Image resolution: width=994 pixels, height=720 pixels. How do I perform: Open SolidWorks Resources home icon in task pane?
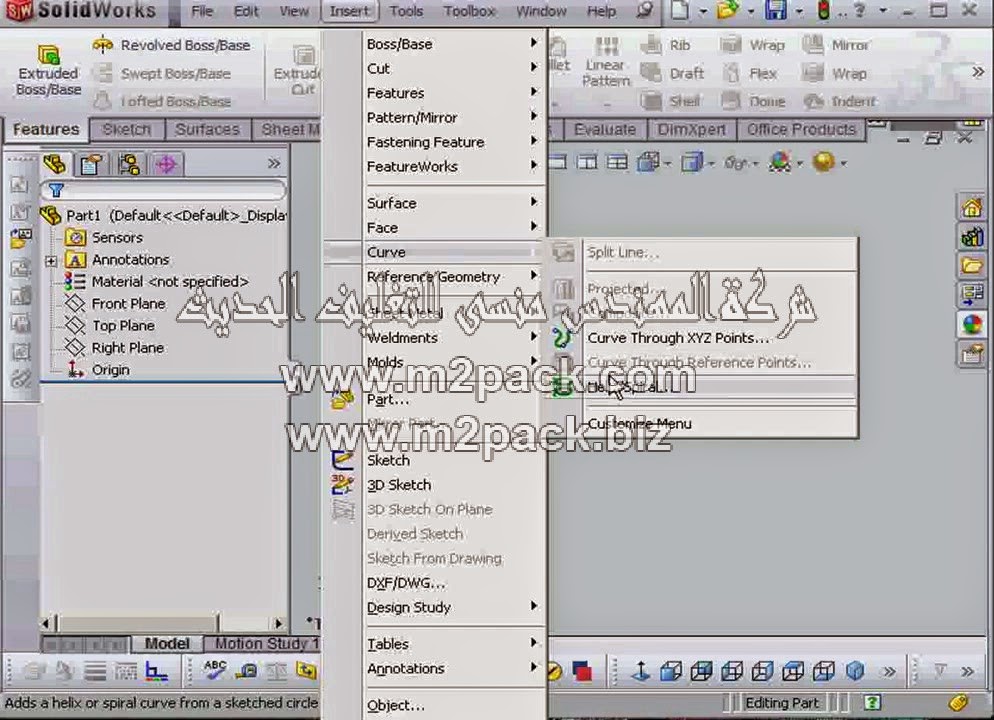(x=971, y=207)
